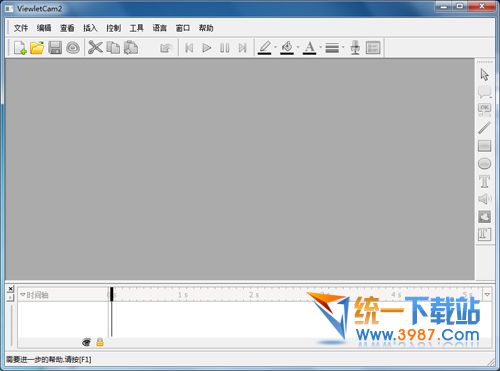Click the New project icon
This screenshot has width=500, height=371.
click(x=20, y=48)
